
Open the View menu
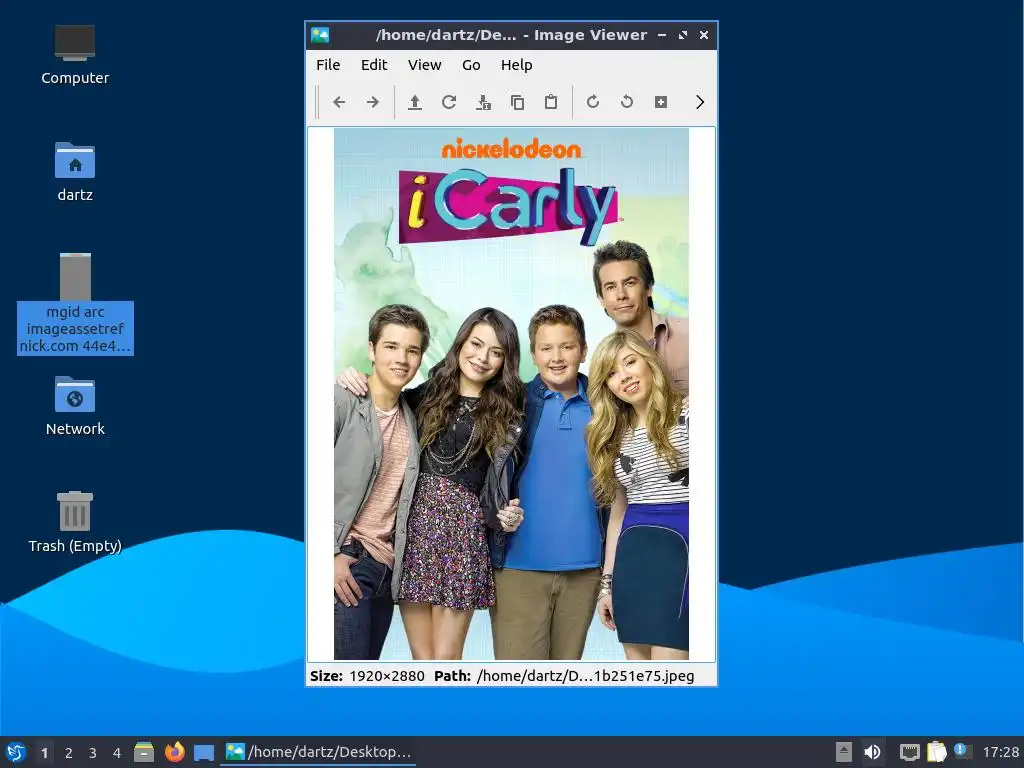tap(424, 65)
